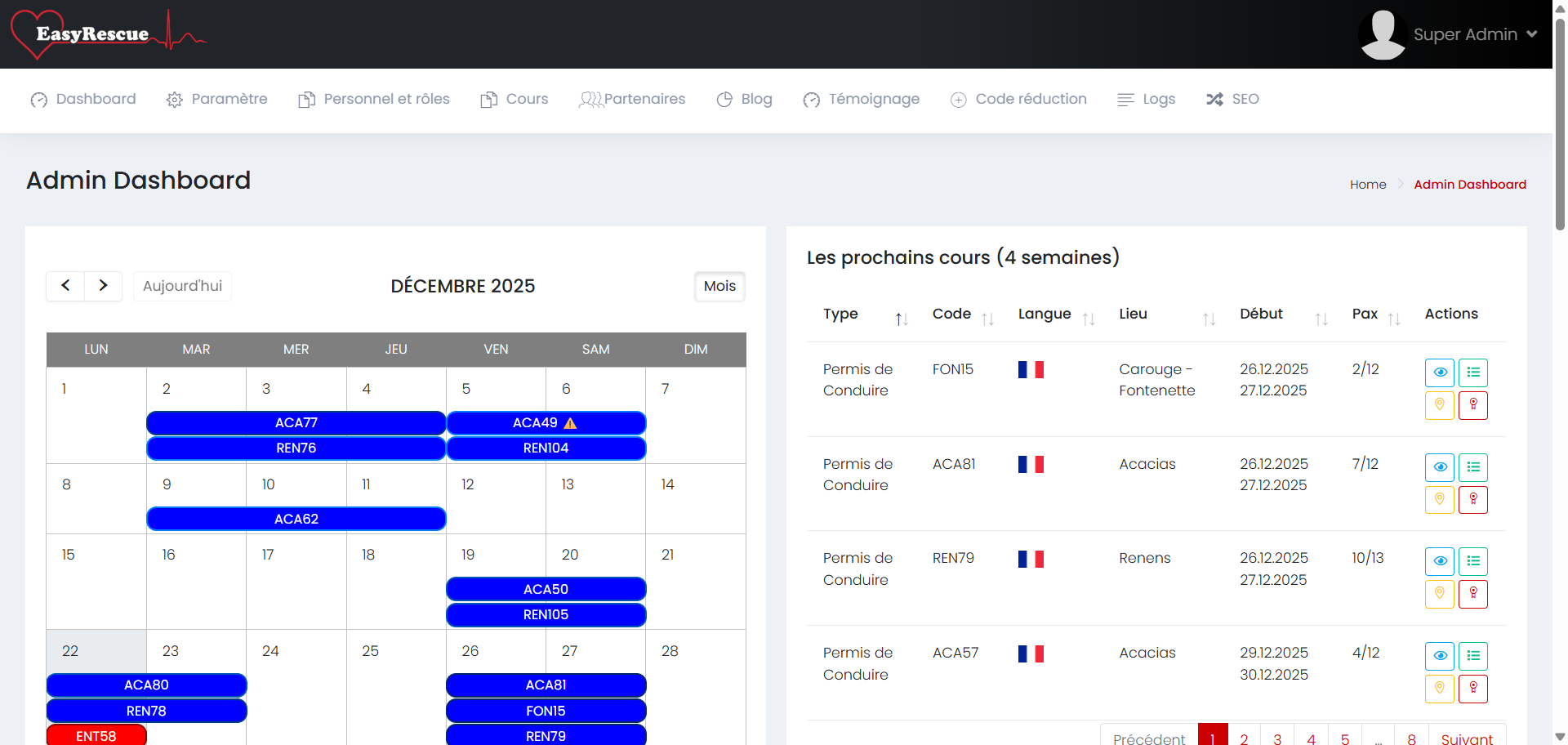Sort the table by Code column
Screen dimensions: 1568x745
[987, 319]
